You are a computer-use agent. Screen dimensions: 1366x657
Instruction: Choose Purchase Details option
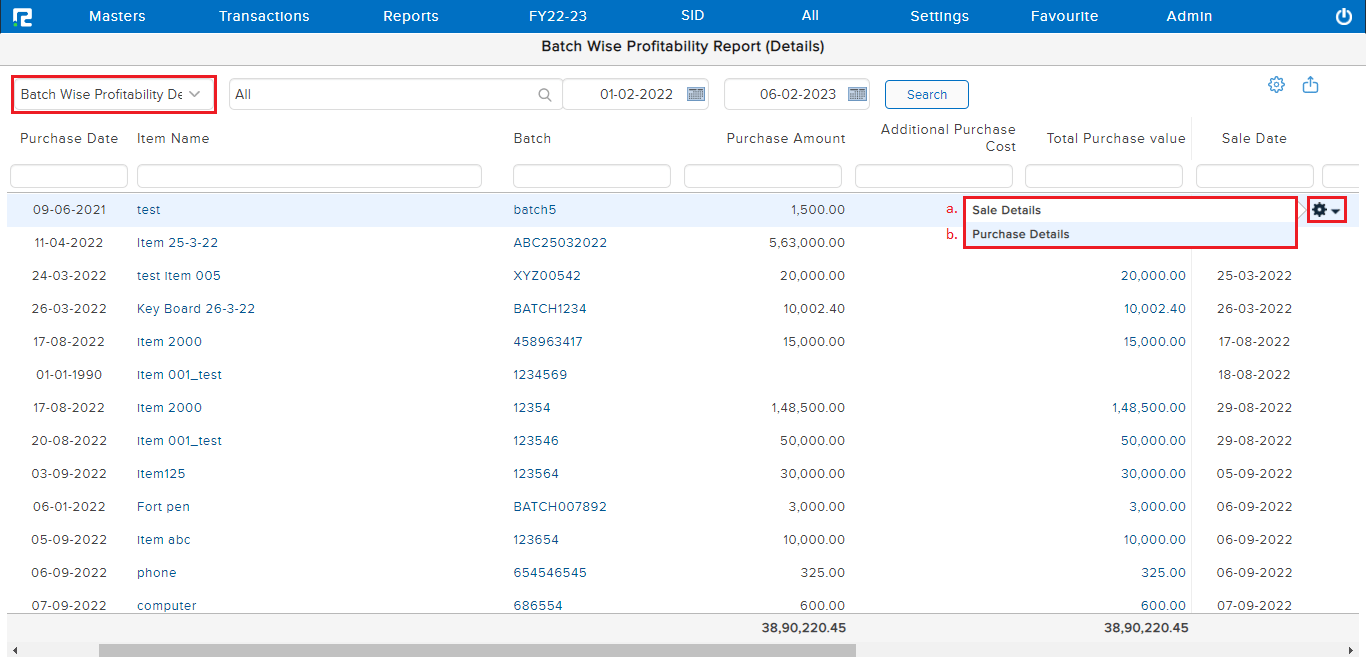point(1020,234)
